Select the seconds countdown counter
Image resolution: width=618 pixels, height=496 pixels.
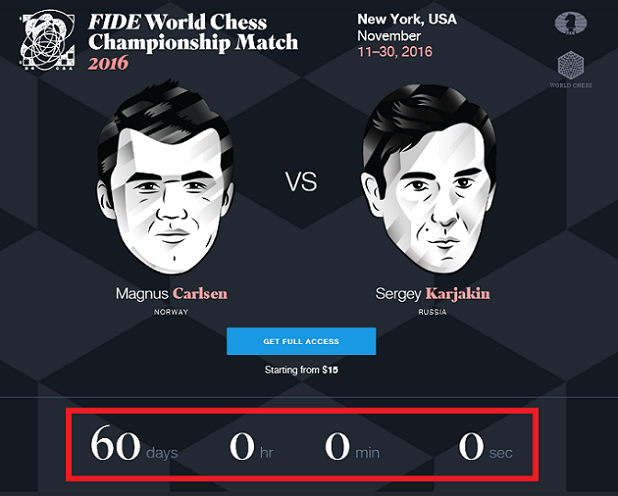(x=485, y=445)
